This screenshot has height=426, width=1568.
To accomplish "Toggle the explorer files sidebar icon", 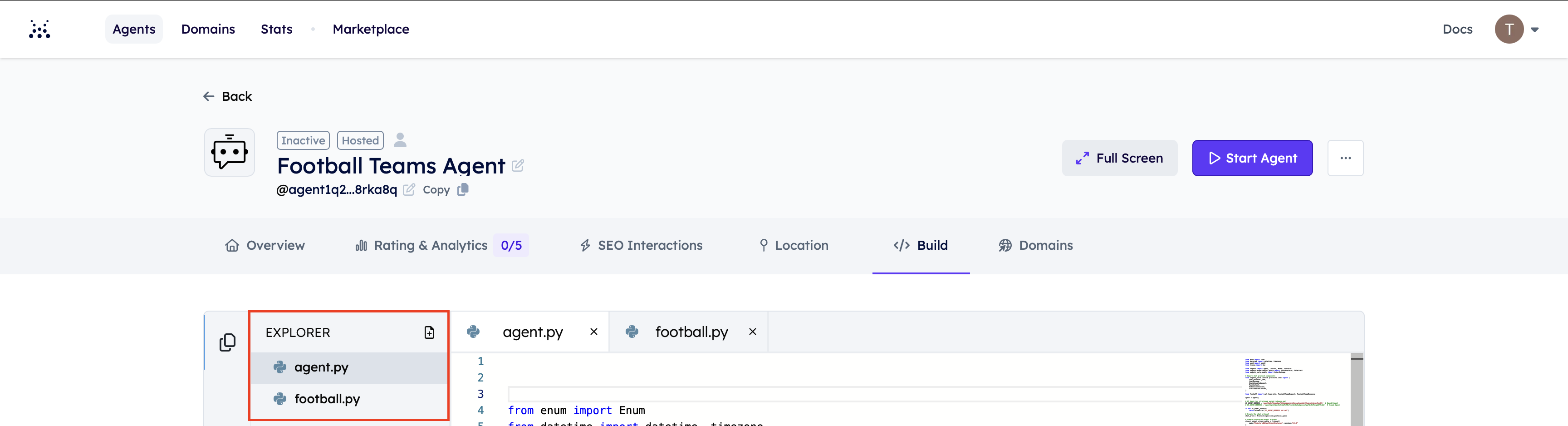I will (x=227, y=342).
